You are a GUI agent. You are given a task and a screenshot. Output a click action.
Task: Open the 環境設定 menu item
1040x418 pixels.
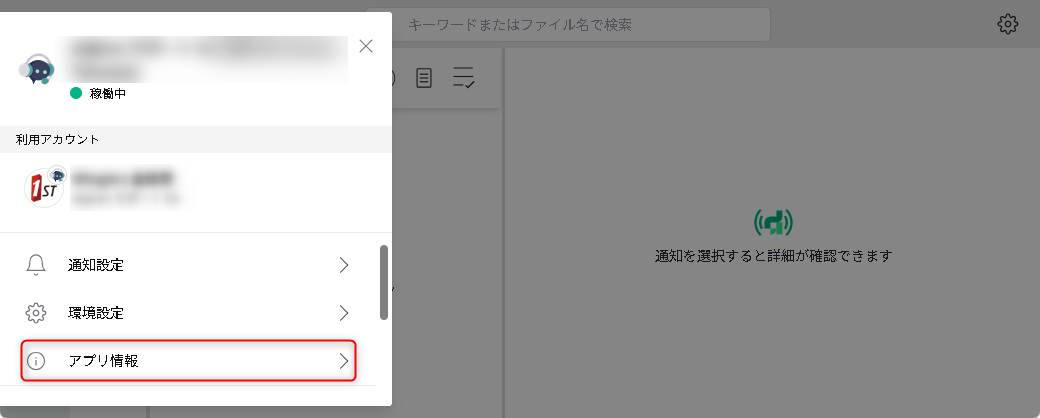(188, 313)
